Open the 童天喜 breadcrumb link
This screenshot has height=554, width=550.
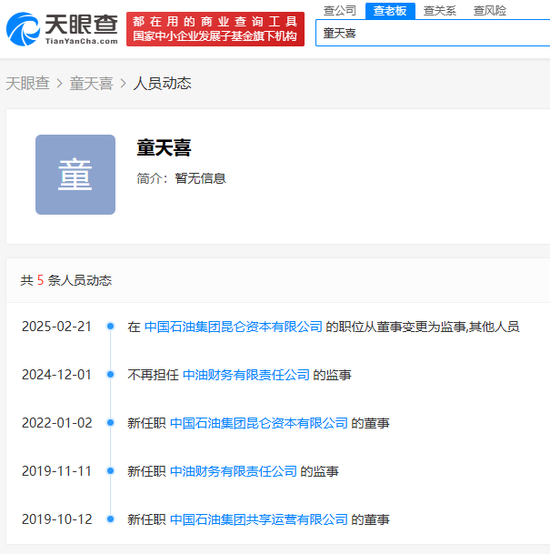(91, 83)
